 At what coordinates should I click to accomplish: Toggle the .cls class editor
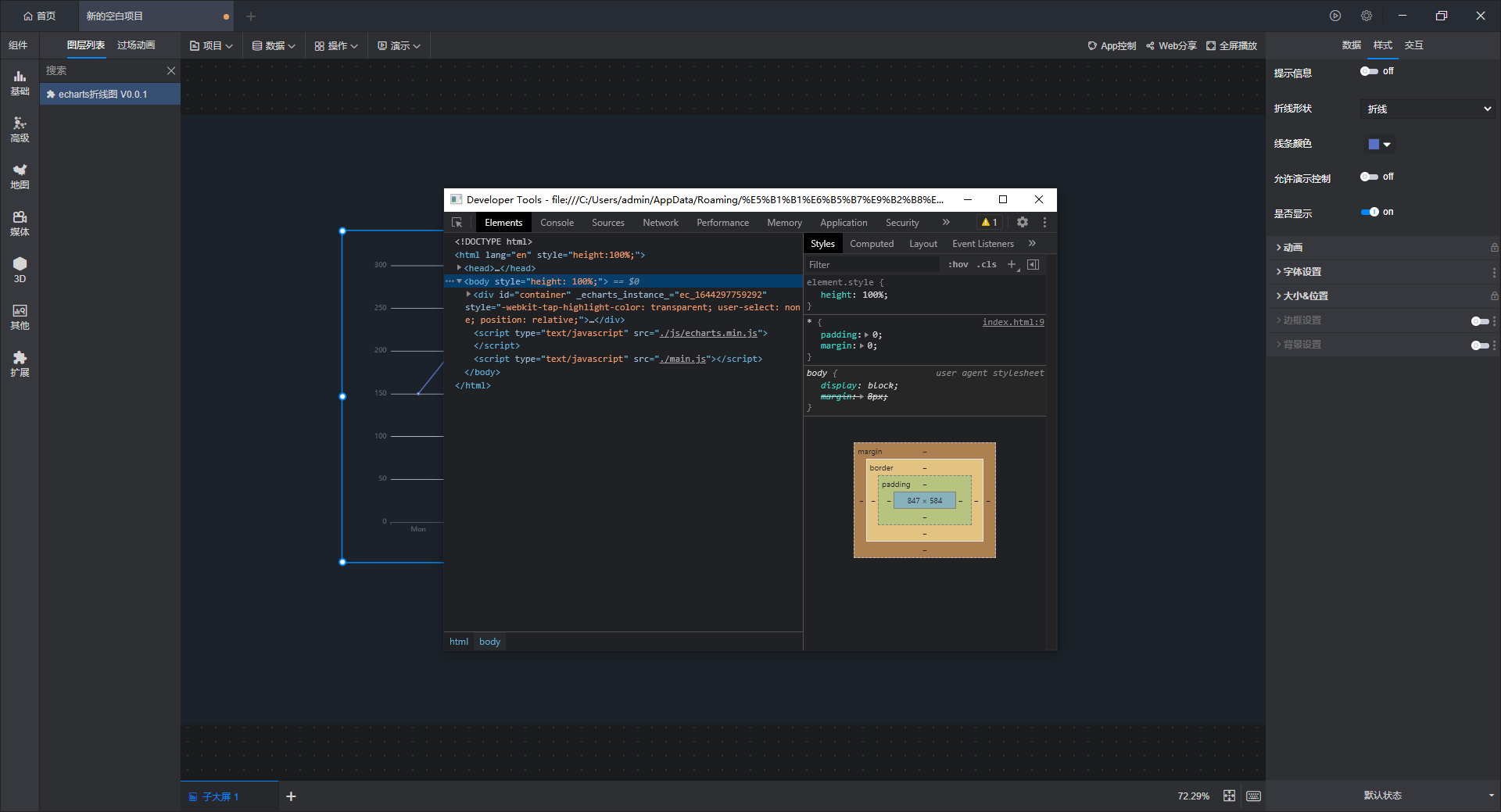tap(987, 264)
